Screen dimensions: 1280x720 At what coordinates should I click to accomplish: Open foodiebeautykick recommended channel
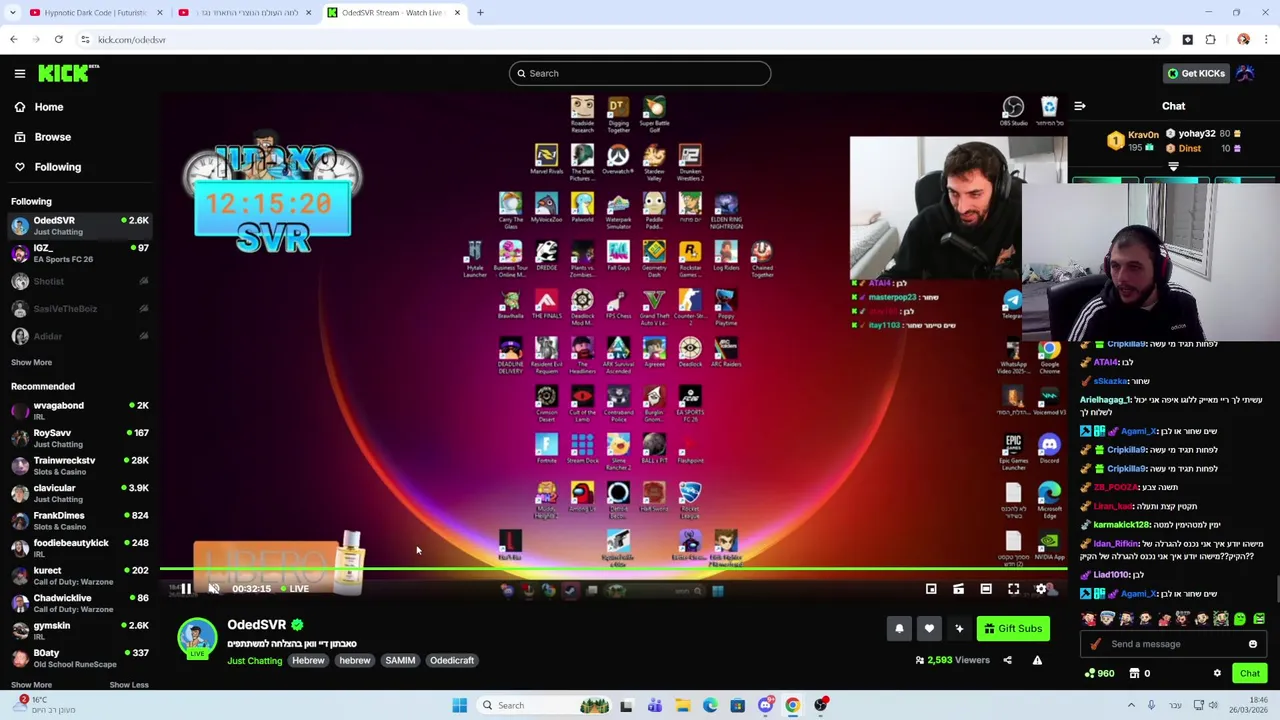[80, 548]
